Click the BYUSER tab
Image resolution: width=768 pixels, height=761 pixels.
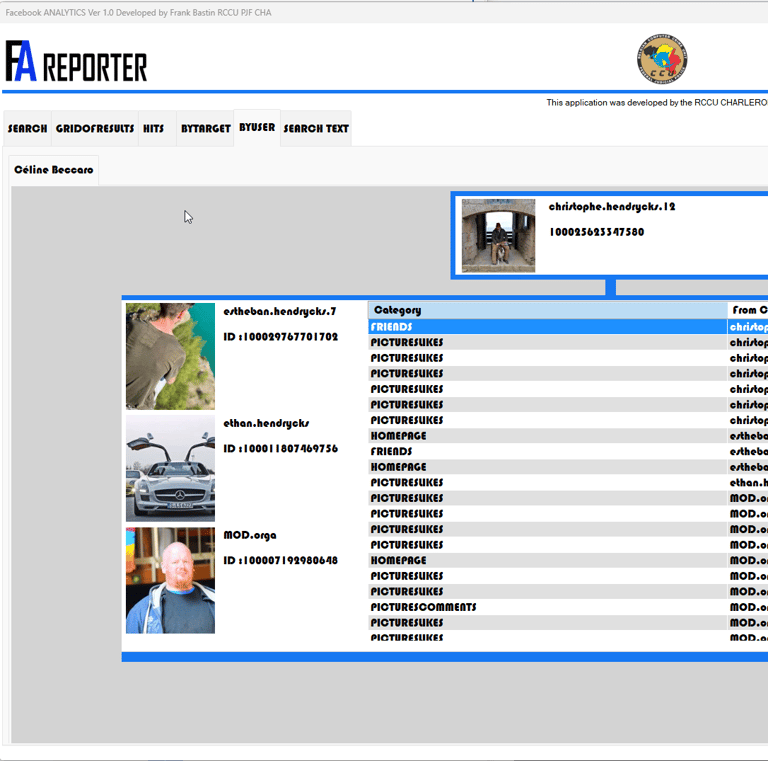tap(257, 127)
